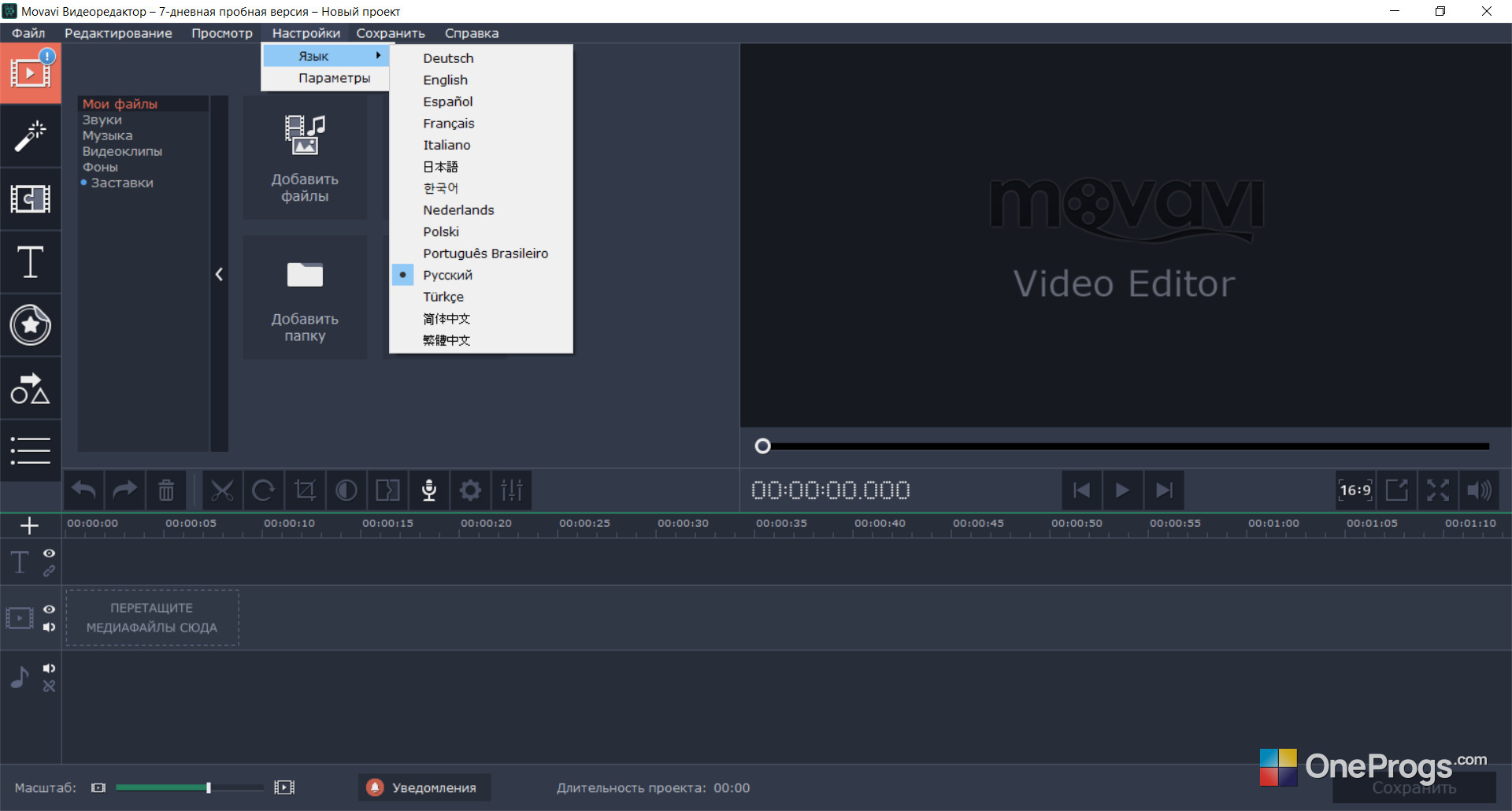Expand the Язык submenu item
This screenshot has height=811, width=1512.
click(x=325, y=56)
